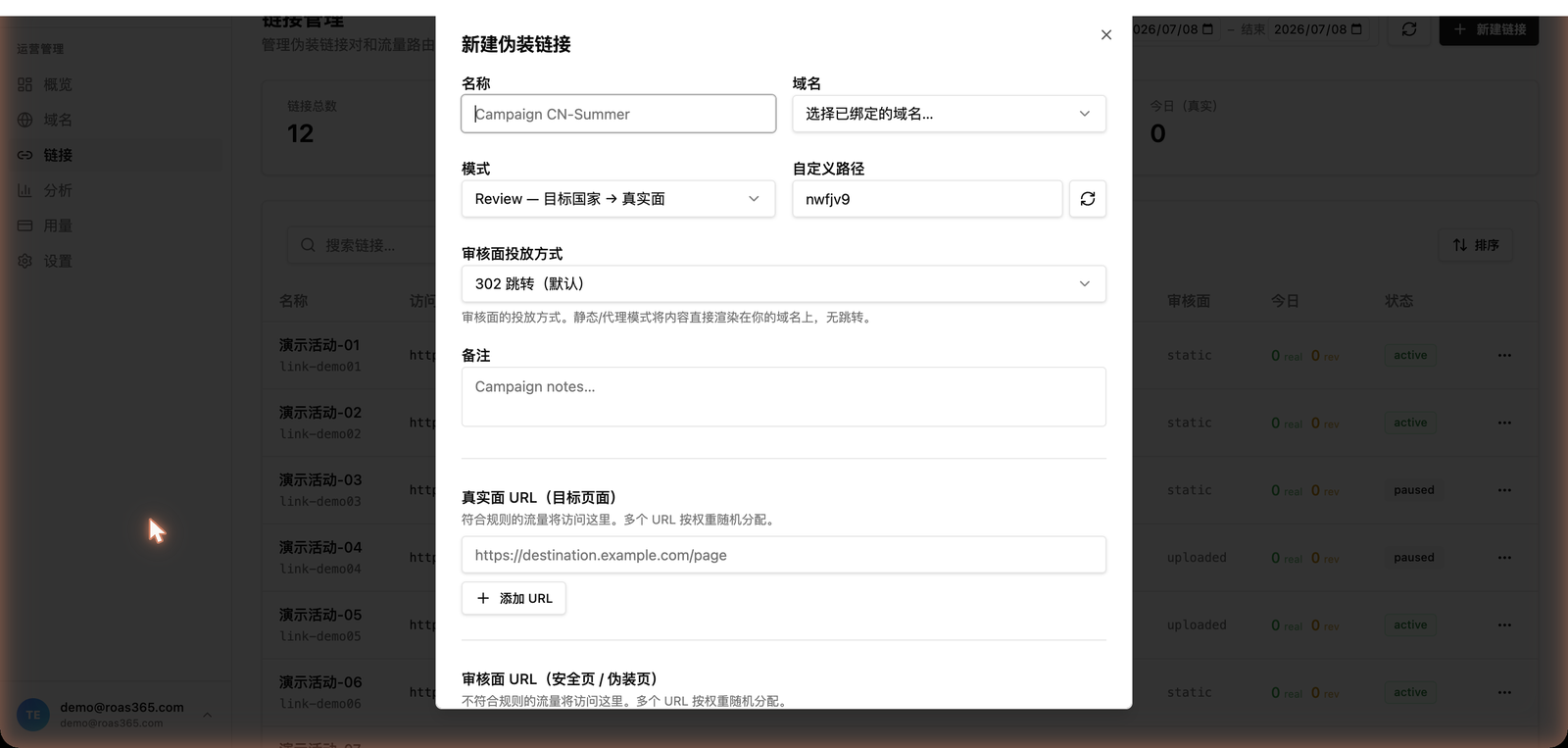The image size is (1568, 748).
Task: Click the 审核面 column header
Action: (x=1189, y=301)
